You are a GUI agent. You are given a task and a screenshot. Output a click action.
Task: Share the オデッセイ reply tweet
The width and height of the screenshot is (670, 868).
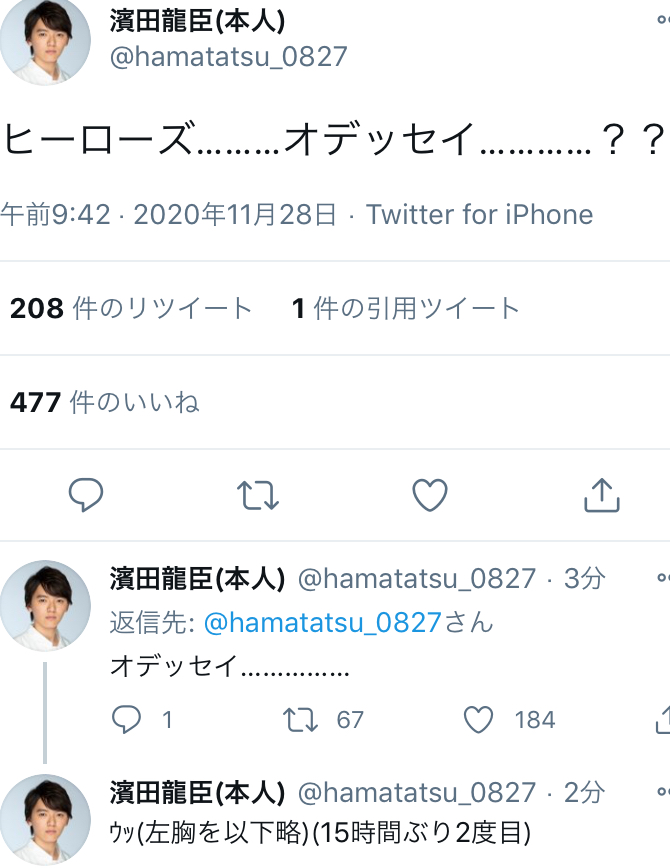tap(662, 720)
